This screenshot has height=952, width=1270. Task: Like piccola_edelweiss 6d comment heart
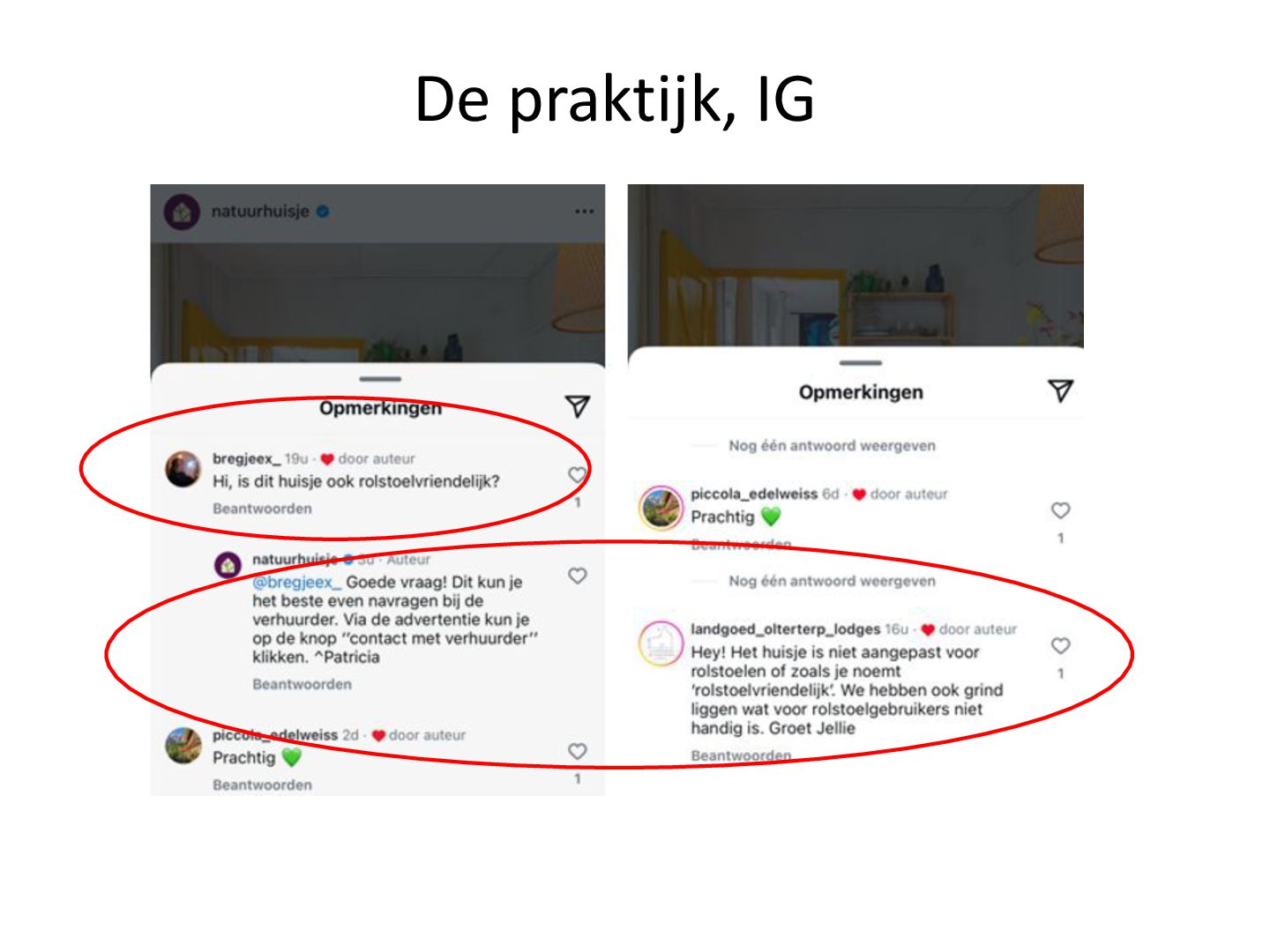[x=1060, y=510]
